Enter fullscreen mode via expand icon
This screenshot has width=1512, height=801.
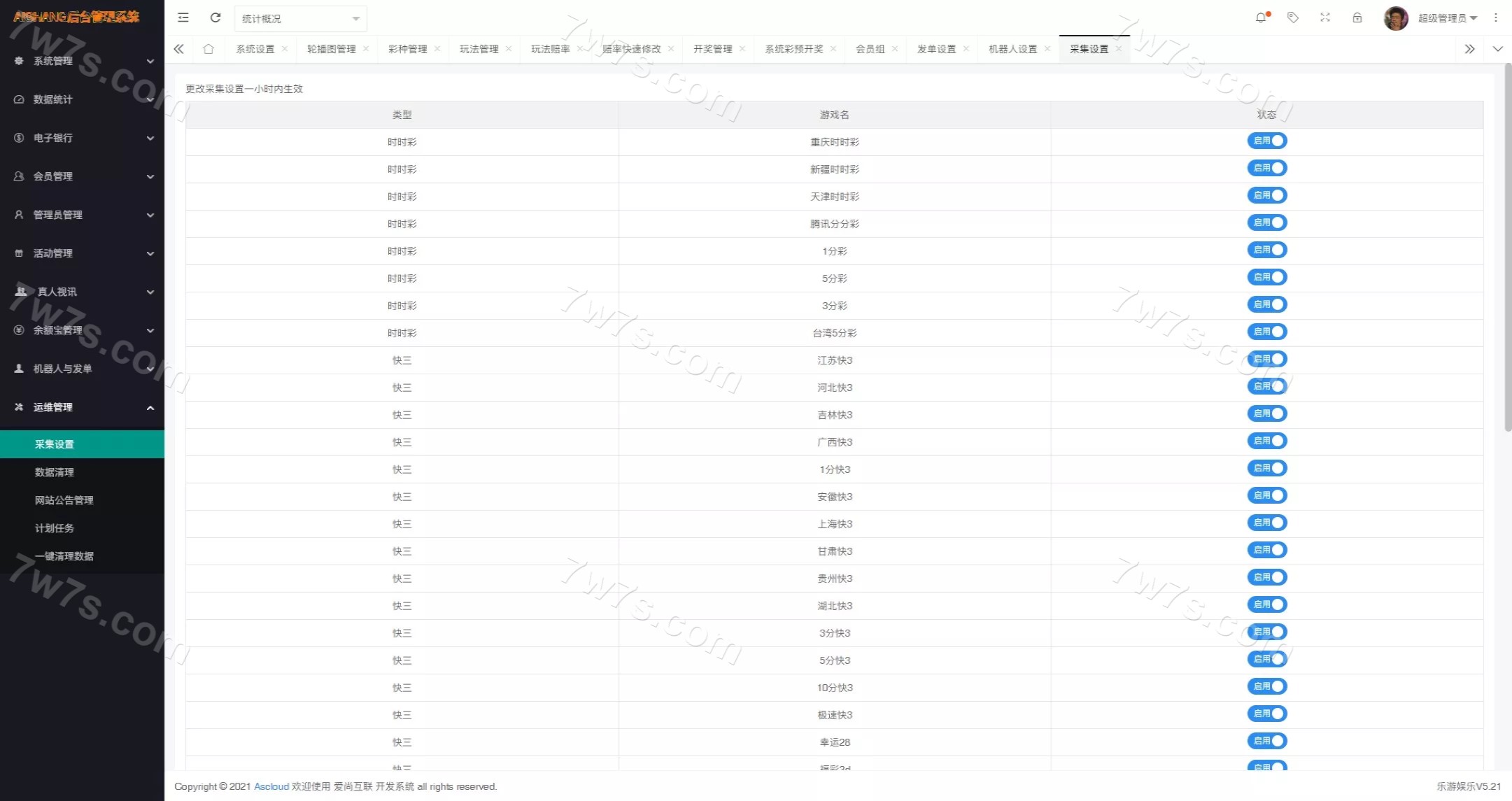1325,18
